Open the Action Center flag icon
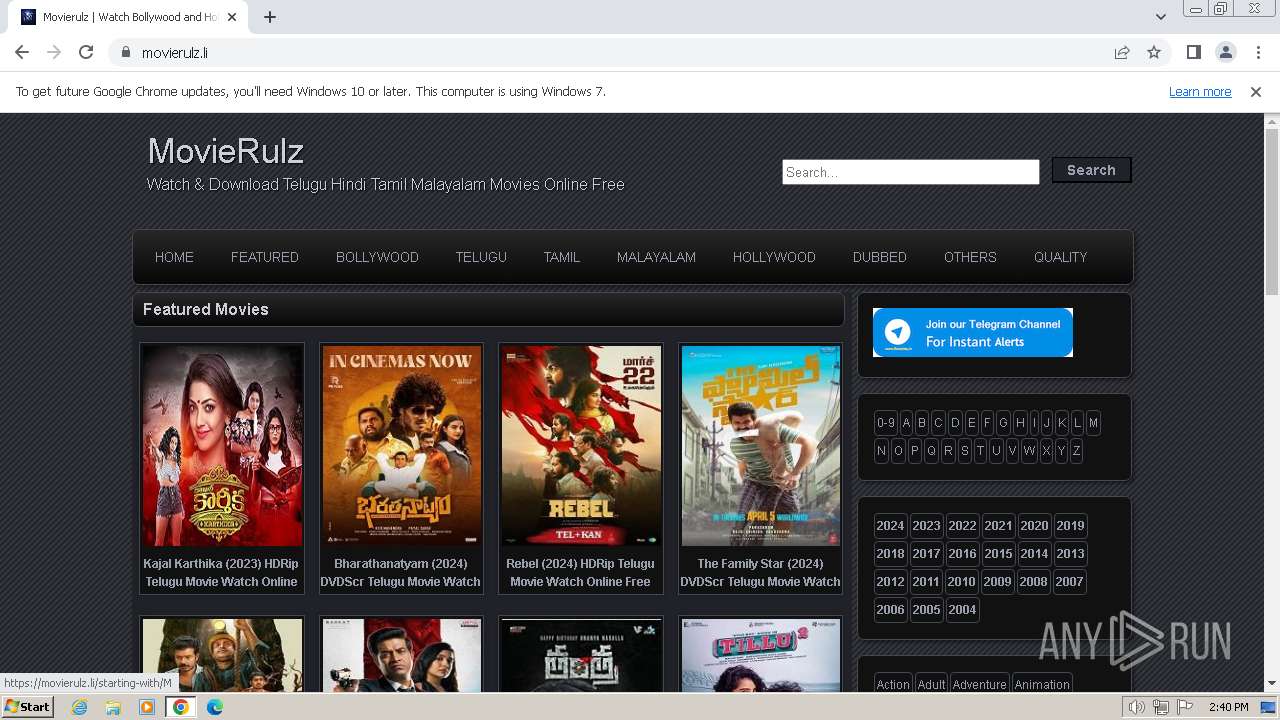1280x720 pixels. click(1184, 707)
